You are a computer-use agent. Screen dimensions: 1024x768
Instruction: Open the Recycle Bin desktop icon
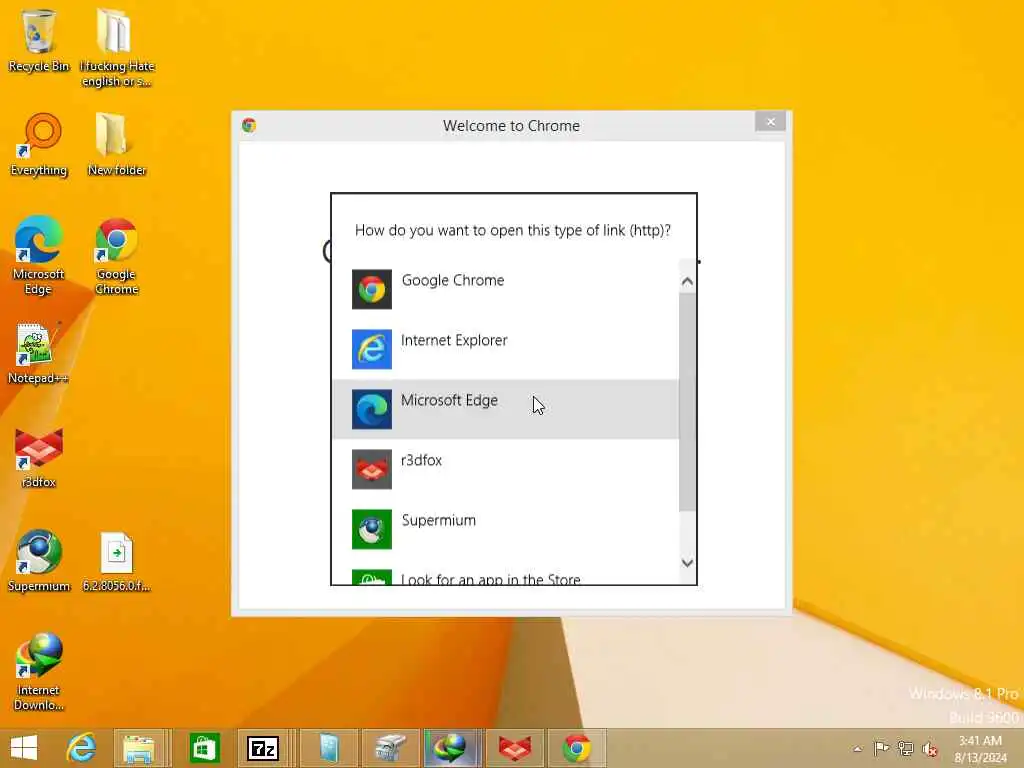point(39,40)
